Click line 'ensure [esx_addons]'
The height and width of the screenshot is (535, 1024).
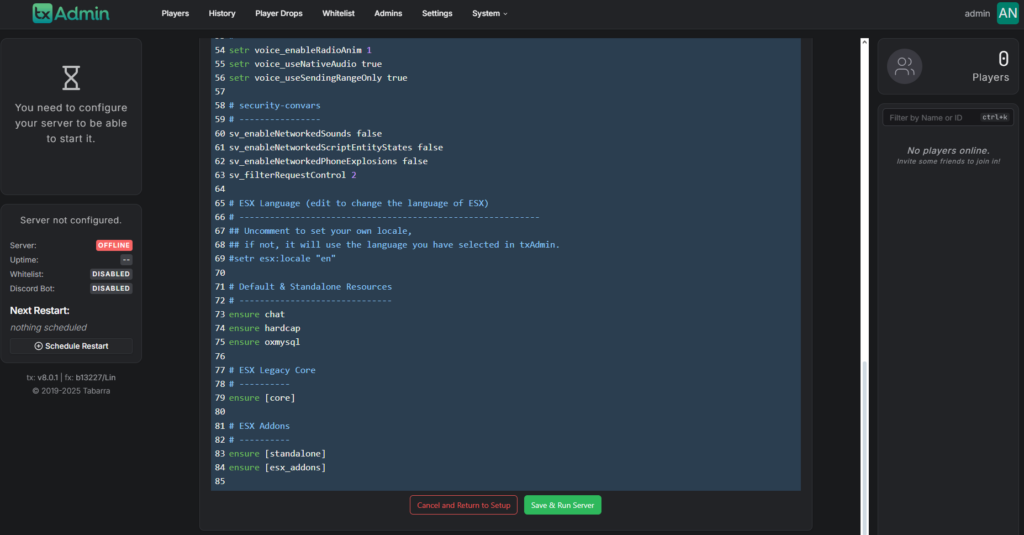pos(277,467)
